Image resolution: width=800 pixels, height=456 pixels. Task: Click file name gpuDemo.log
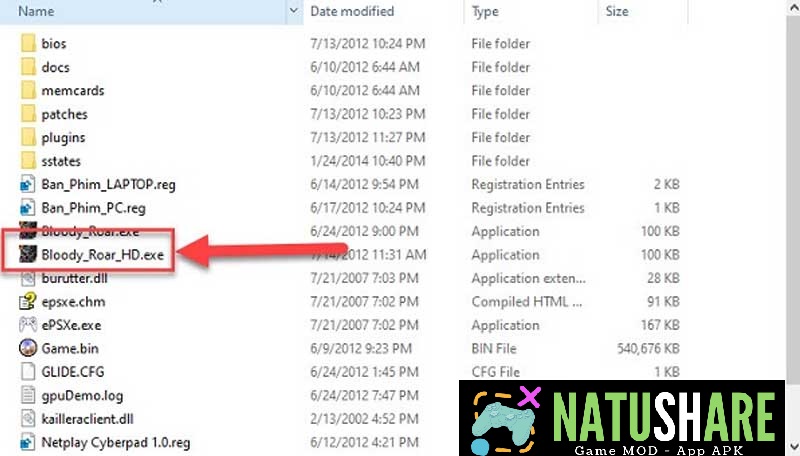(x=82, y=396)
